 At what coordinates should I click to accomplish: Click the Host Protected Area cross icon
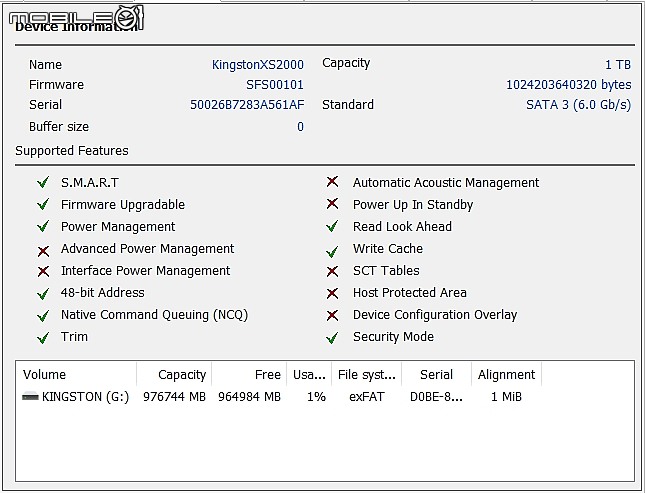(332, 293)
